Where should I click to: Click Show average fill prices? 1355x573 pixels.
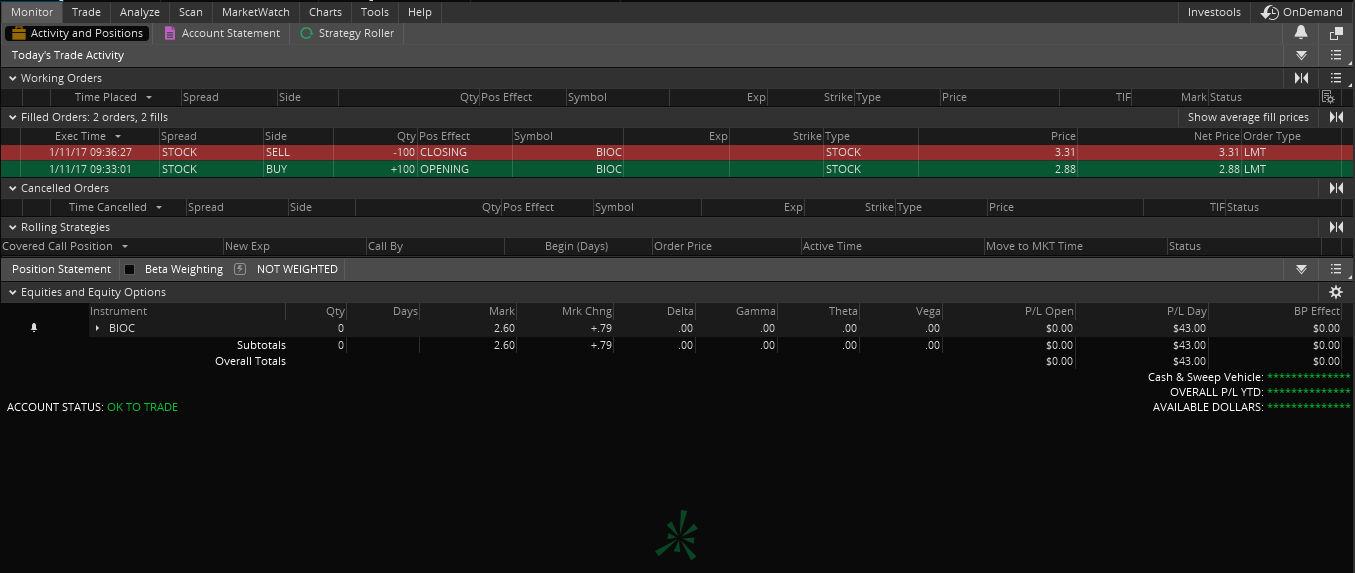[x=1248, y=117]
